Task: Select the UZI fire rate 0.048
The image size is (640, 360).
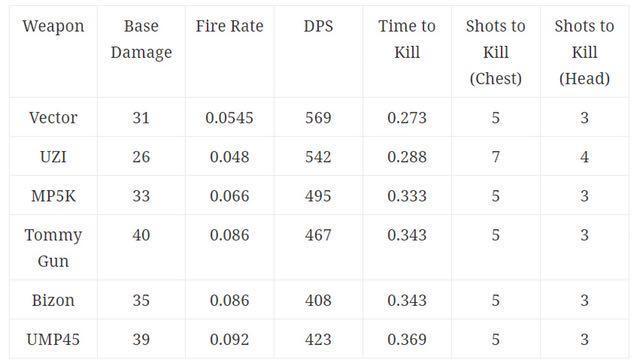Action: (229, 157)
